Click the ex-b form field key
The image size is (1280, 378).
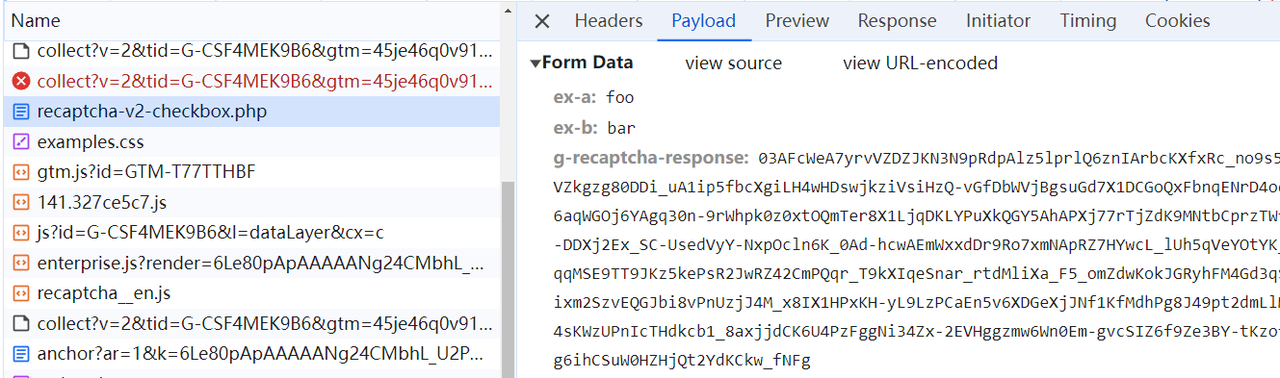[575, 128]
